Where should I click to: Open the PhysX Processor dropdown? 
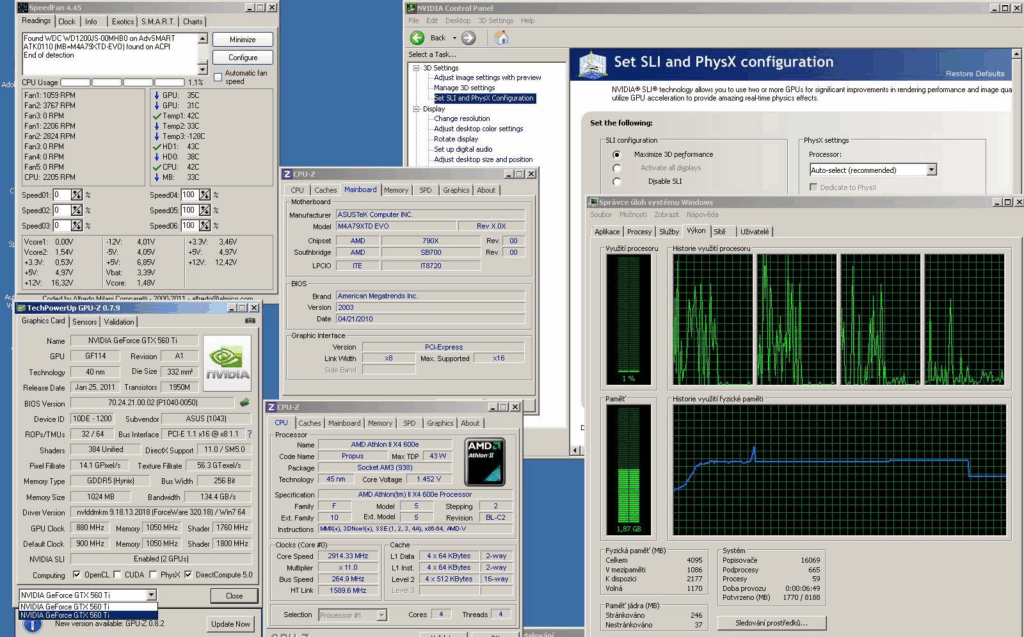coord(931,170)
